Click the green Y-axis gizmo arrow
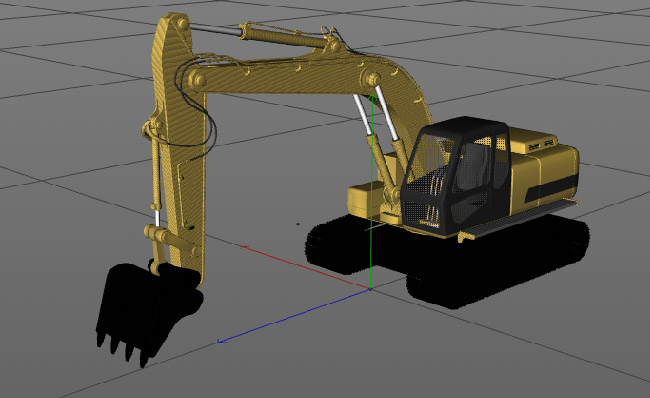This screenshot has width=650, height=398. tap(371, 191)
